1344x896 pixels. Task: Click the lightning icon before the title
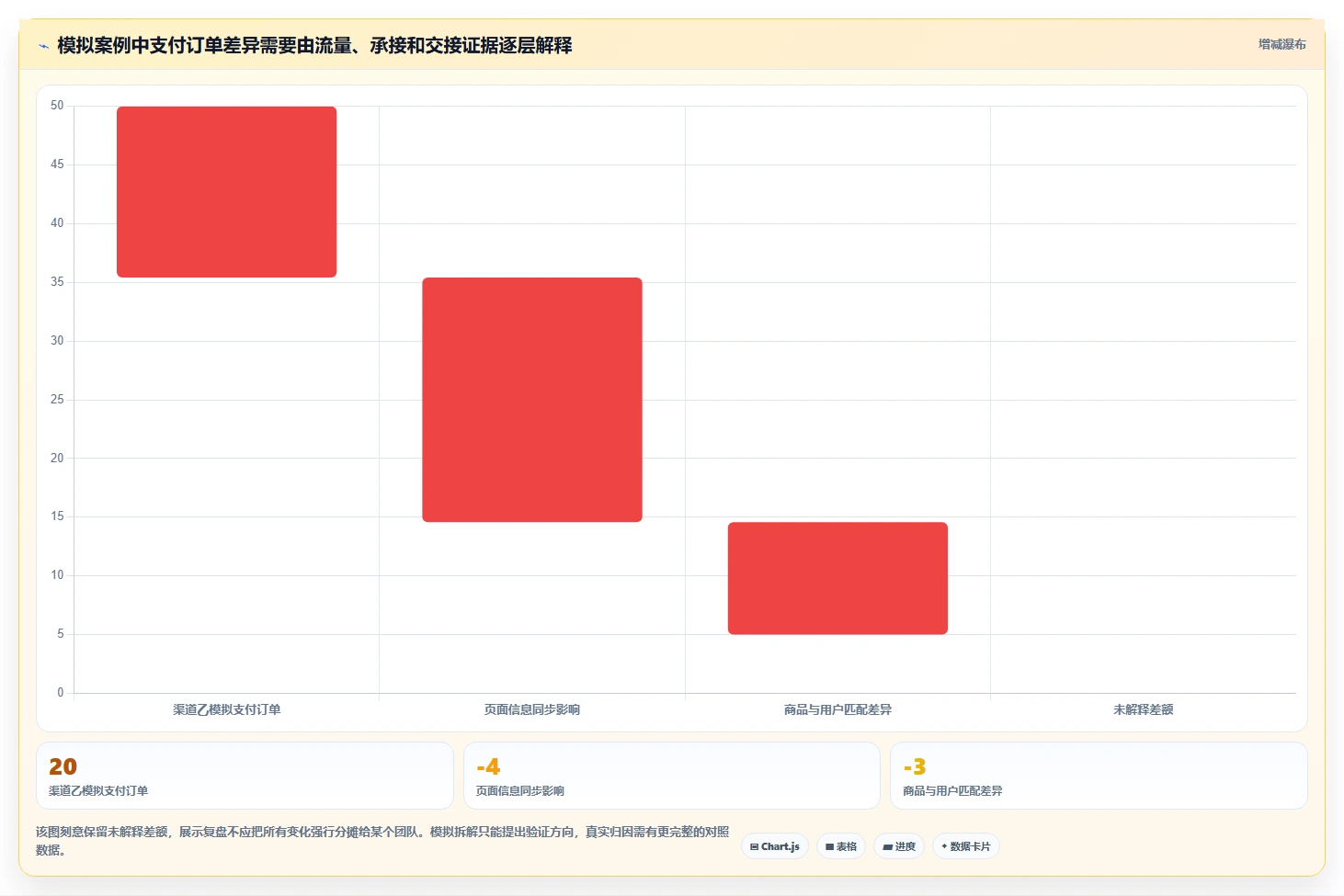[x=43, y=46]
